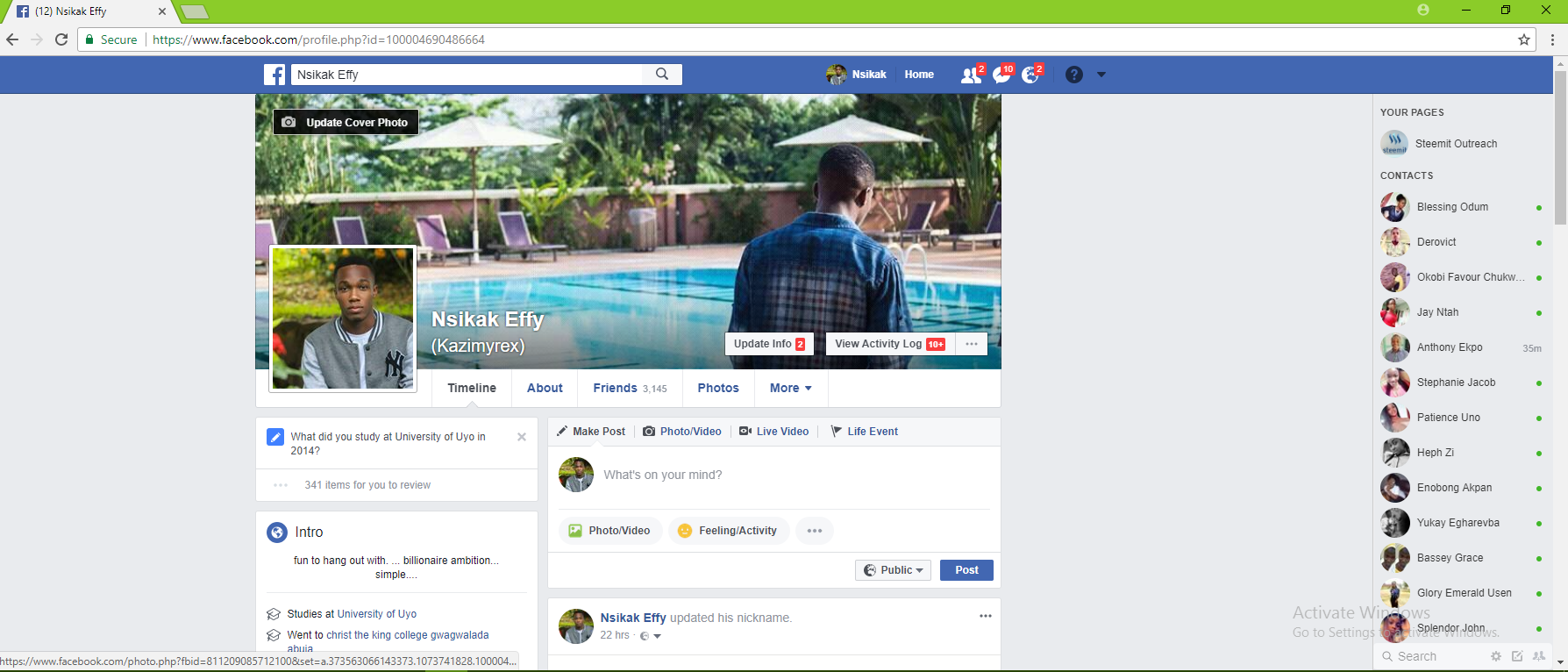Open more options beside Activity Log
The width and height of the screenshot is (1568, 672).
(972, 344)
